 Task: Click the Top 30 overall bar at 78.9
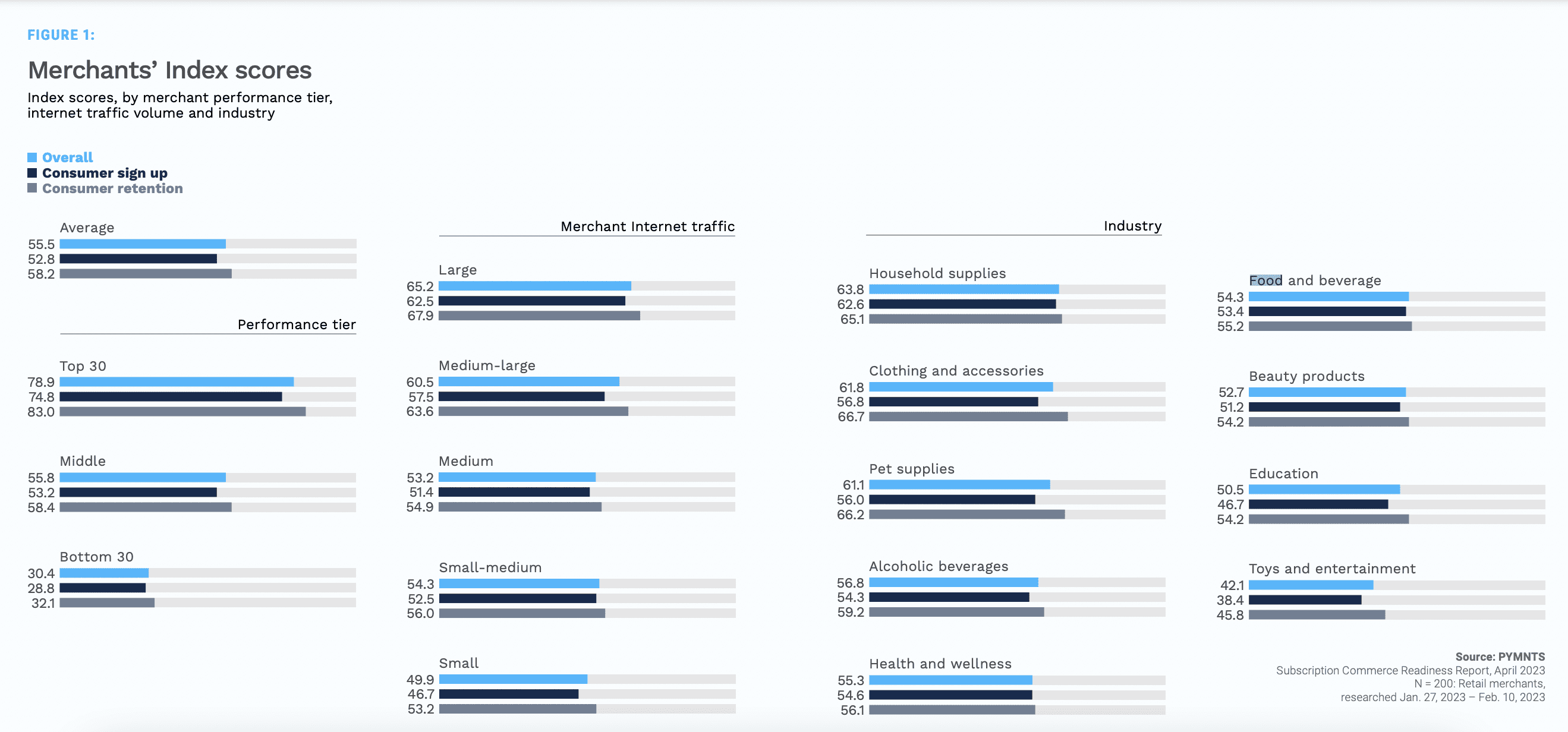(x=177, y=382)
